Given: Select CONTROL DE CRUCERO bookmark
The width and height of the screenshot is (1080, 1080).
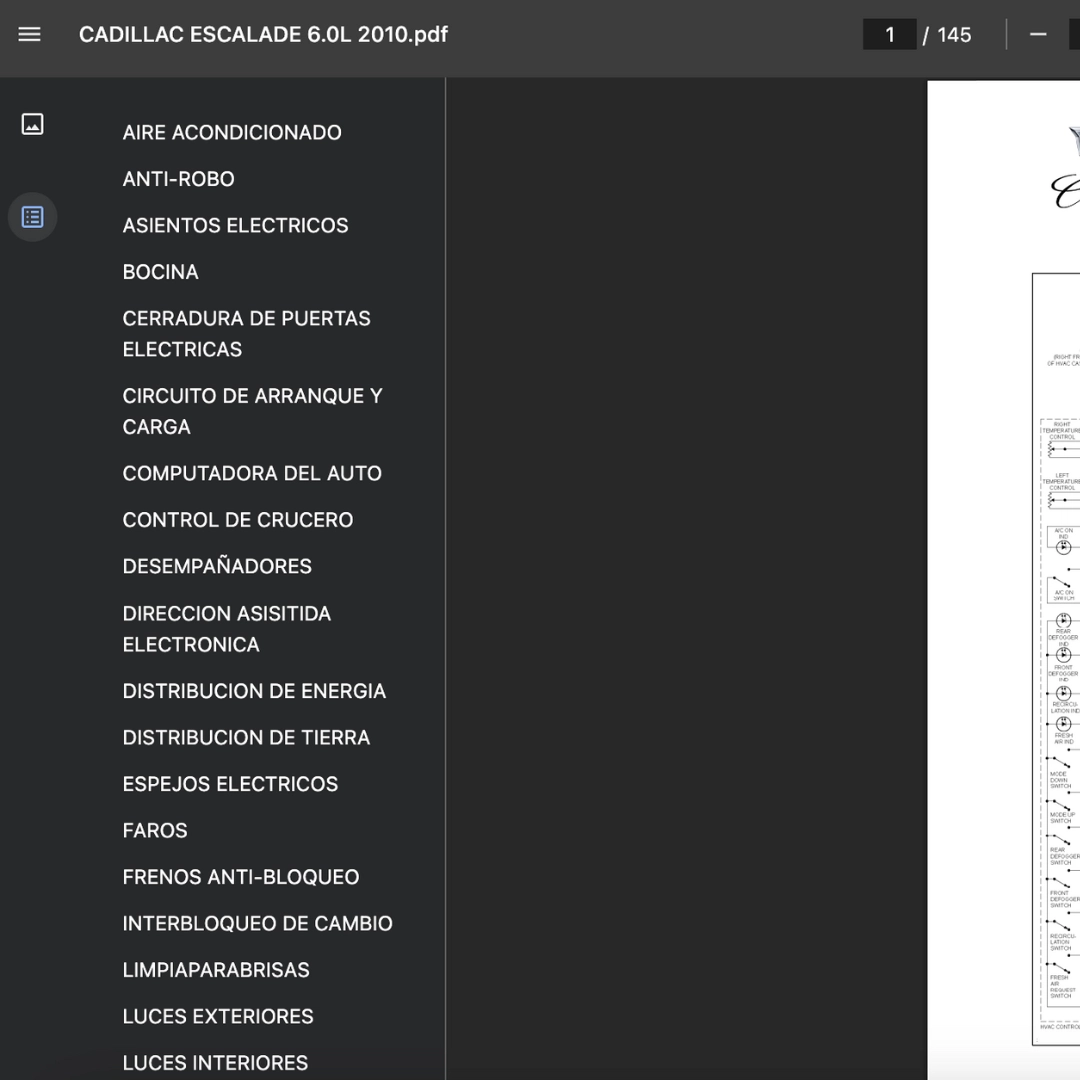Looking at the screenshot, I should coord(238,520).
